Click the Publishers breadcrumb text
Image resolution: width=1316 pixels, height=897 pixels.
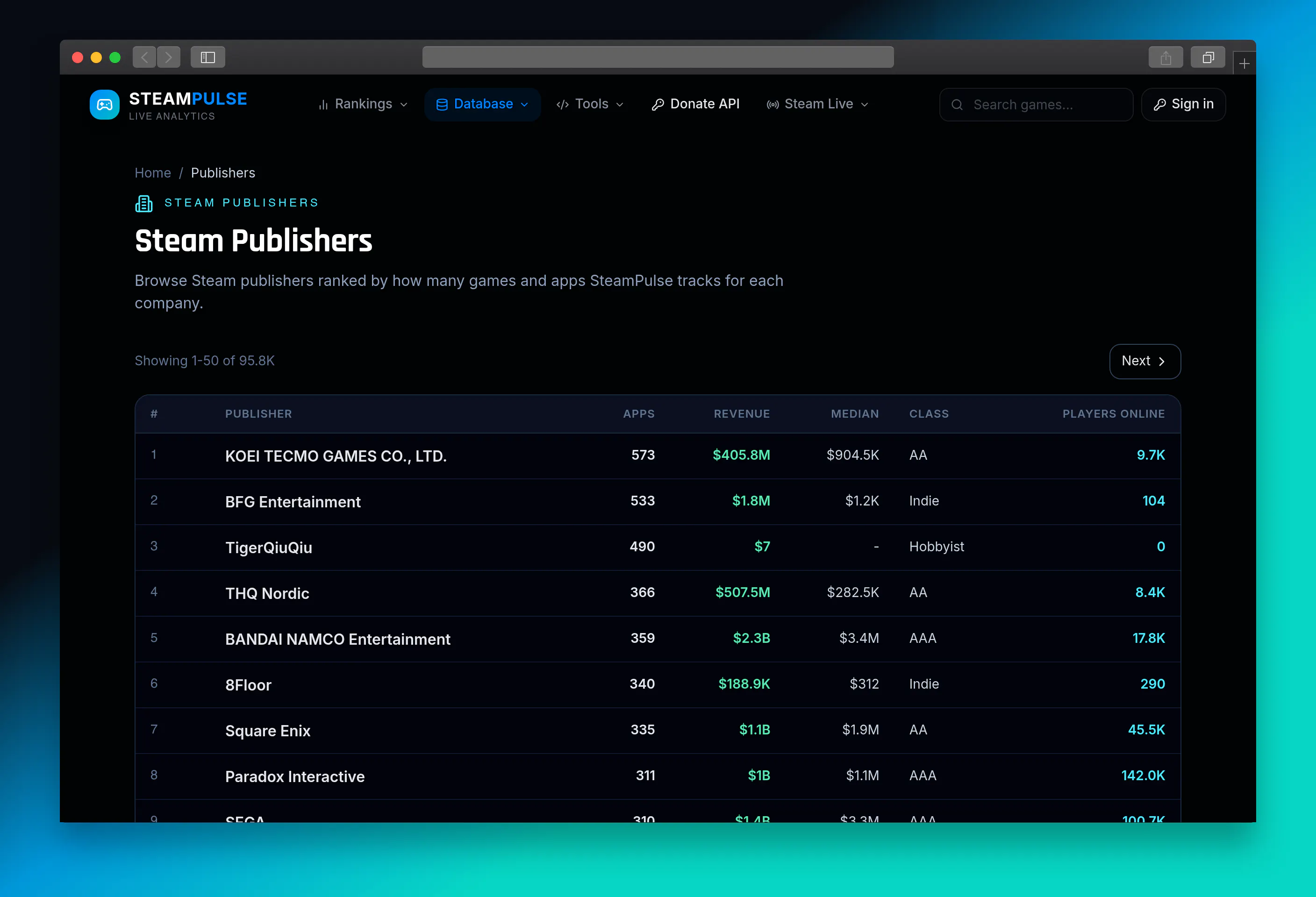point(223,173)
